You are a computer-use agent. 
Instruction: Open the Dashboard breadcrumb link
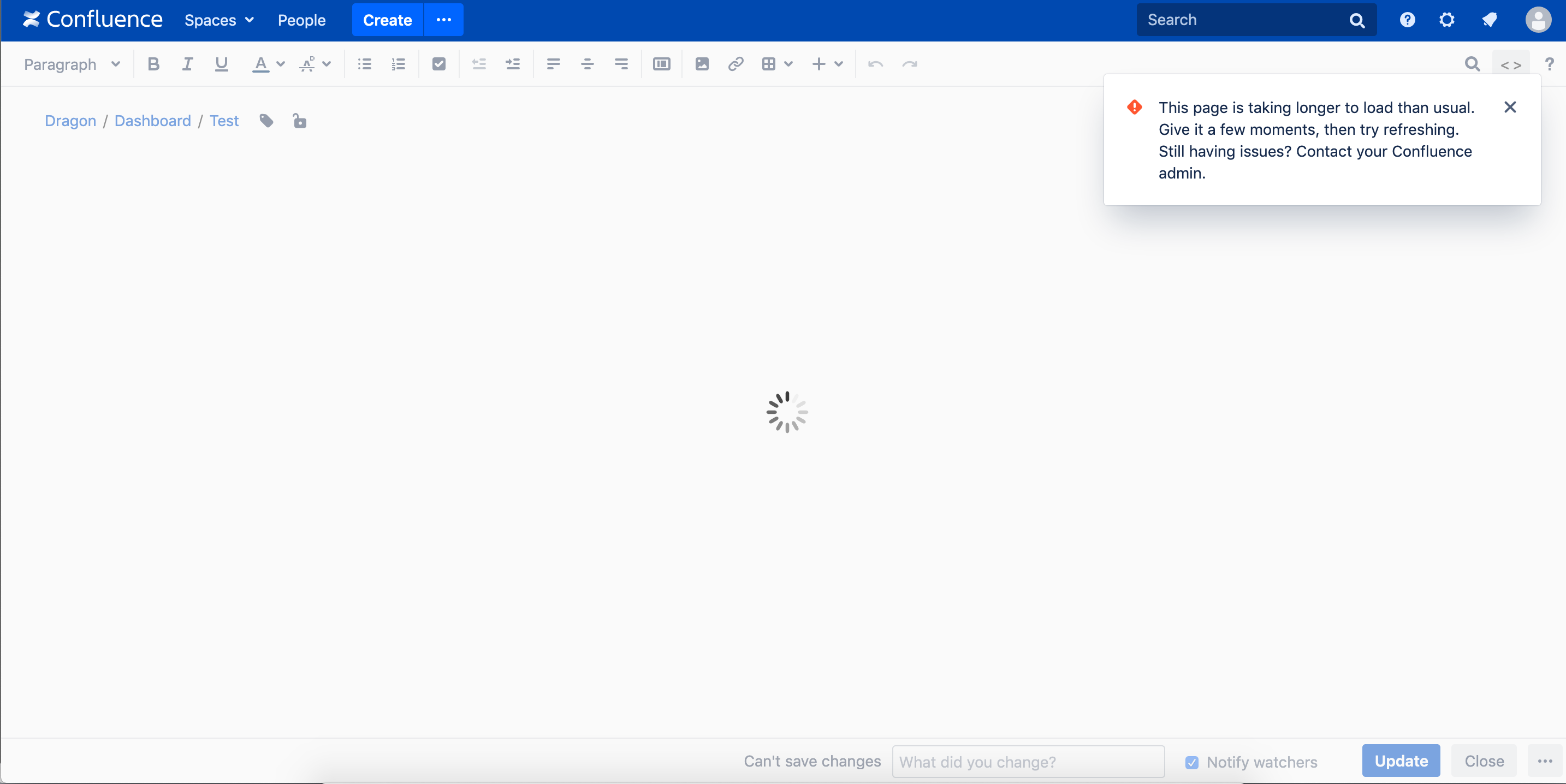point(152,121)
